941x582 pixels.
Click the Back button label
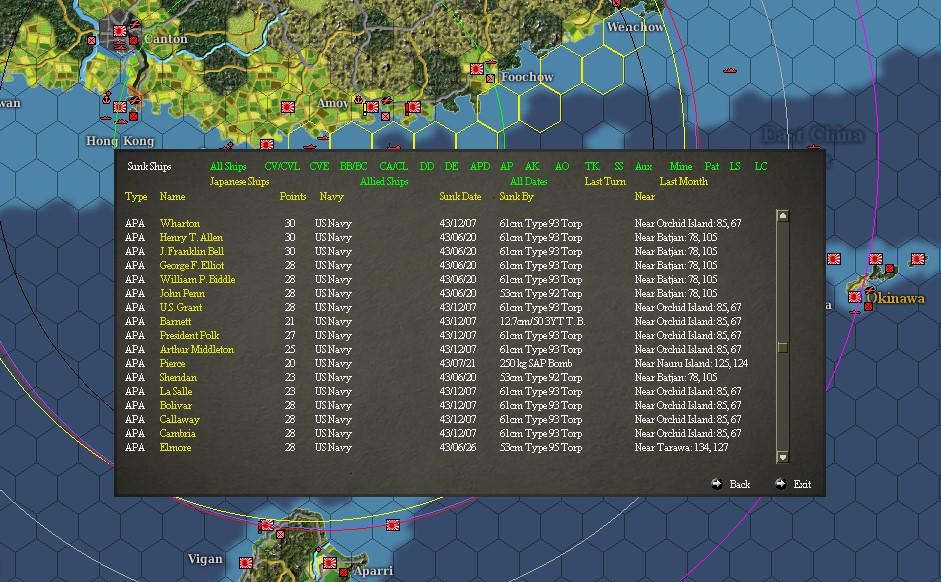(739, 484)
